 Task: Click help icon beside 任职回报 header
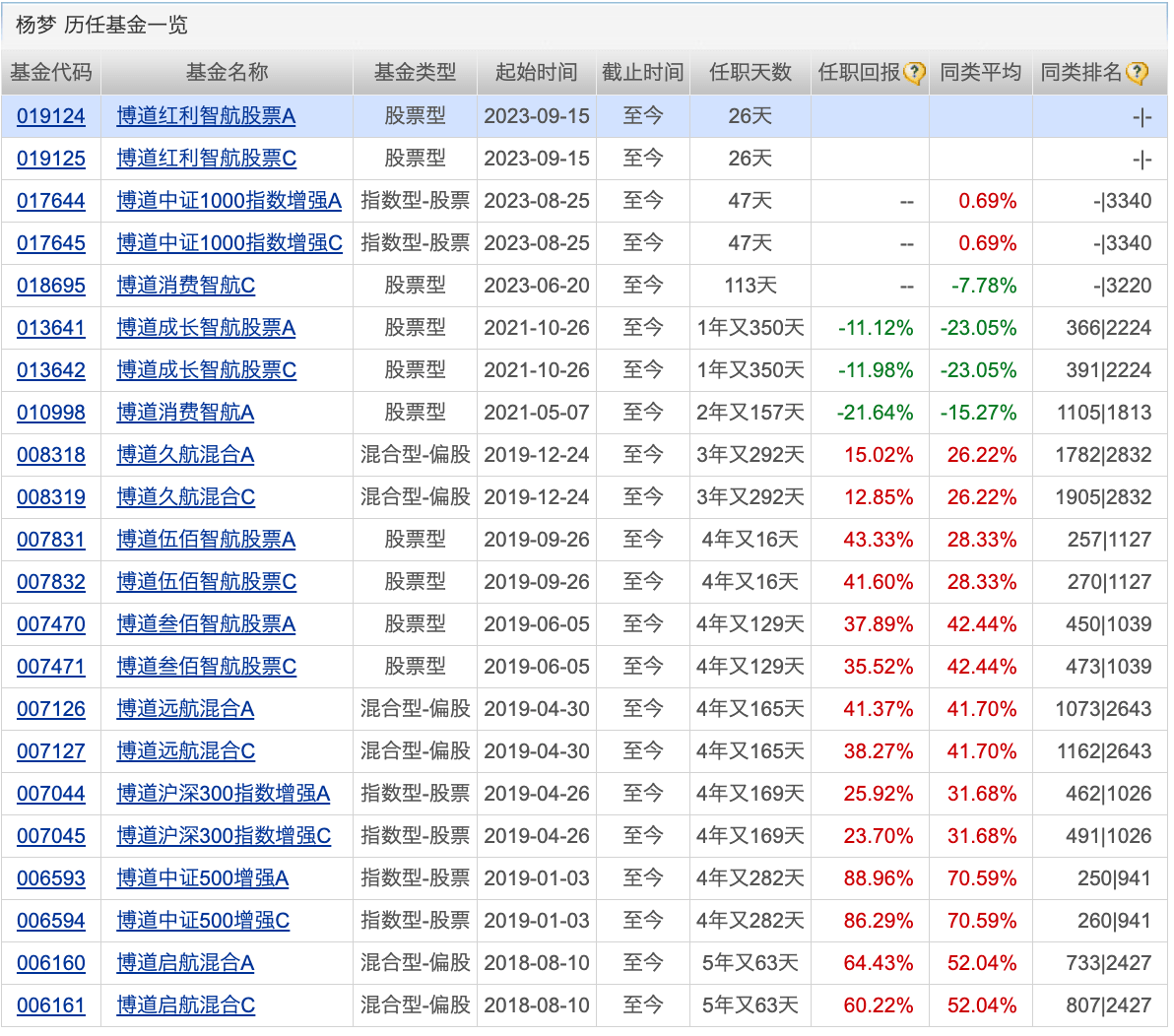pyautogui.click(x=915, y=73)
